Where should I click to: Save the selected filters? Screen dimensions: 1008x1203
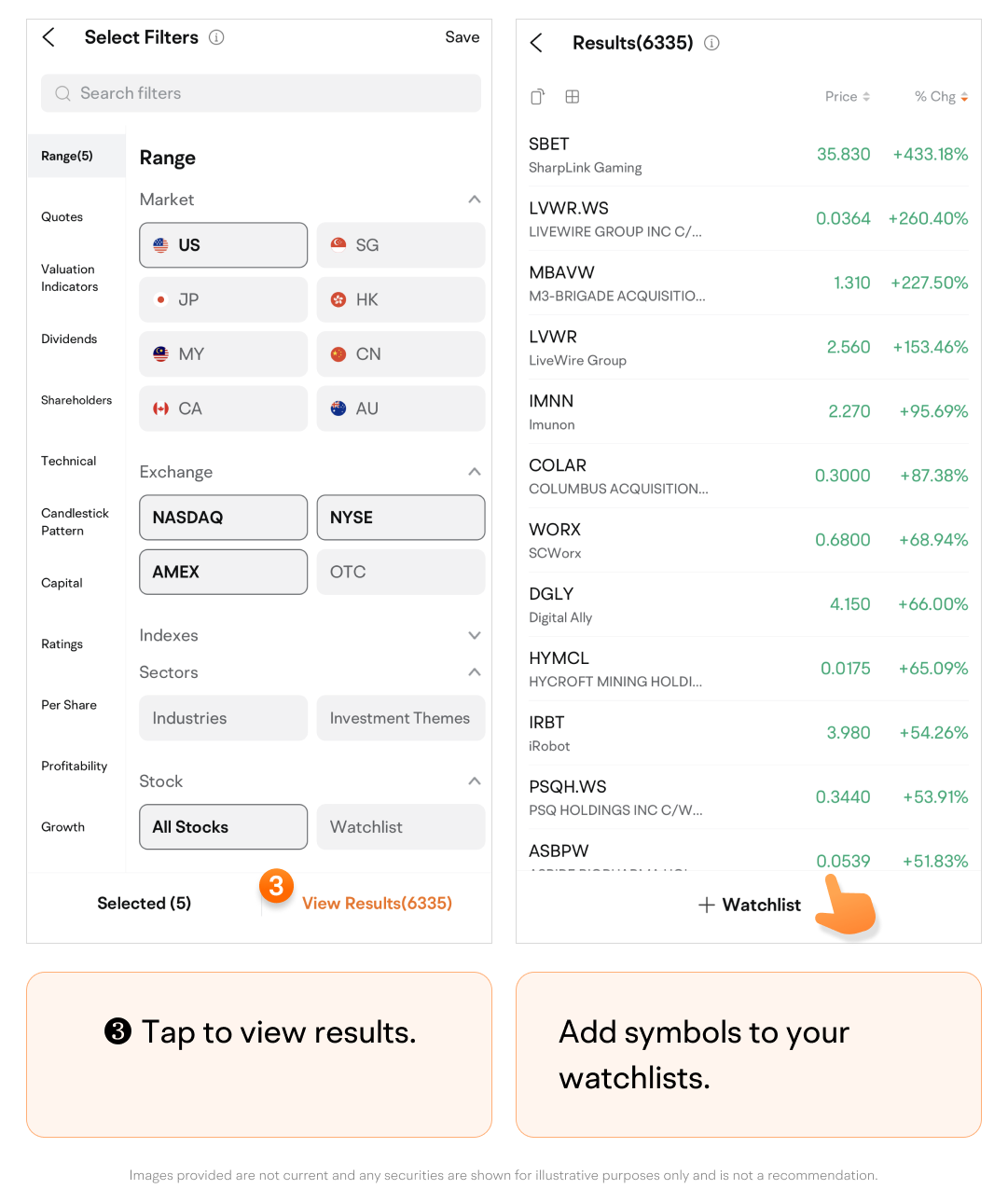[x=462, y=37]
